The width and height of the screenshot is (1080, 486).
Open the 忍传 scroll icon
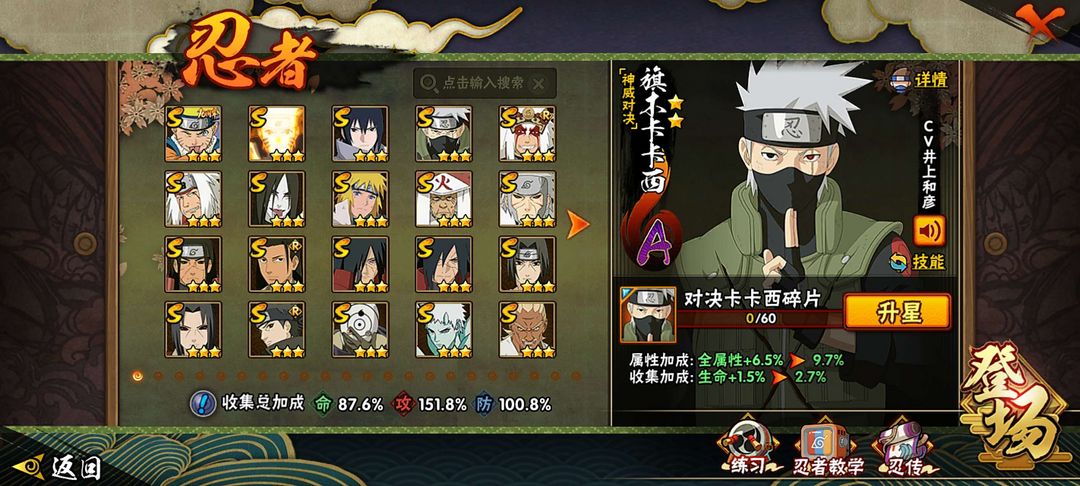[903, 447]
